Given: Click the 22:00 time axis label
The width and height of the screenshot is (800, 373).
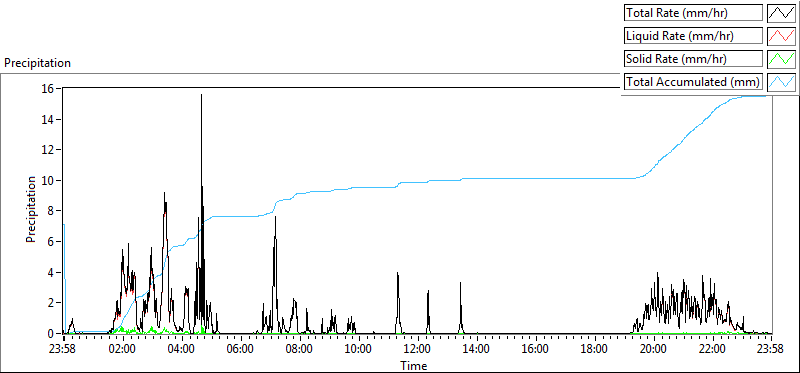Looking at the screenshot, I should coord(712,350).
